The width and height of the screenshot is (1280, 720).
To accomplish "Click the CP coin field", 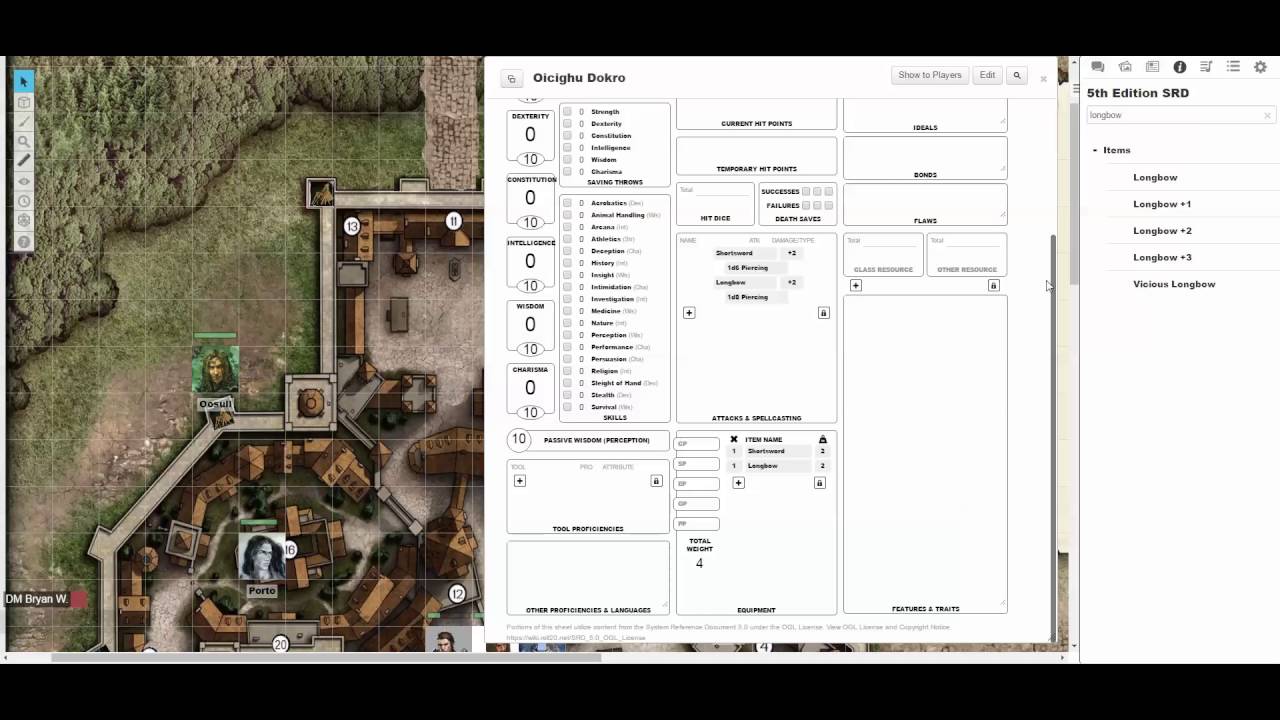I will (697, 444).
